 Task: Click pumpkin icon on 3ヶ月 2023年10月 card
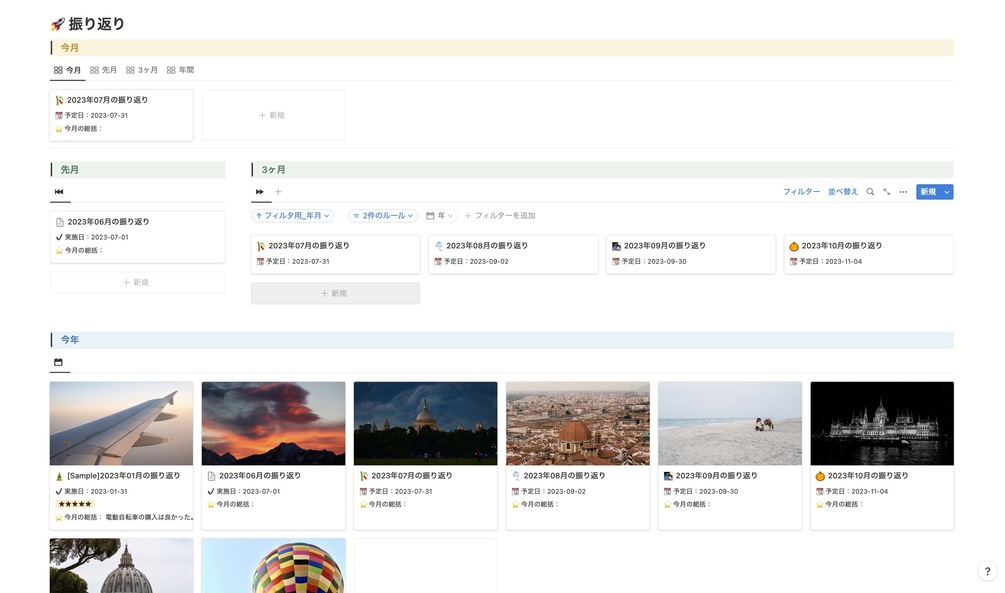[793, 246]
